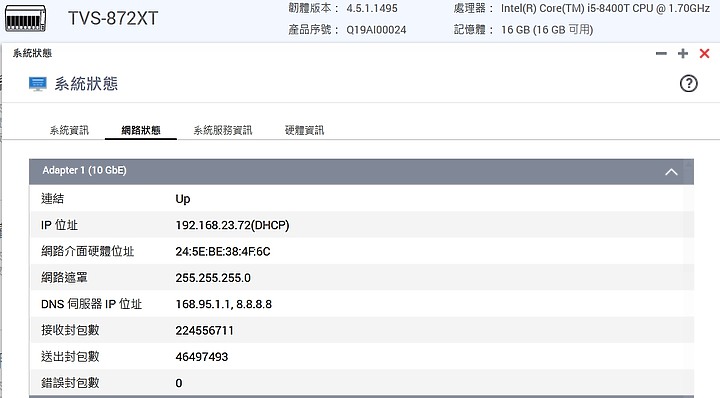This screenshot has height=398, width=720.
Task: Click the subnet mask 255.255.255.0
Action: click(213, 278)
